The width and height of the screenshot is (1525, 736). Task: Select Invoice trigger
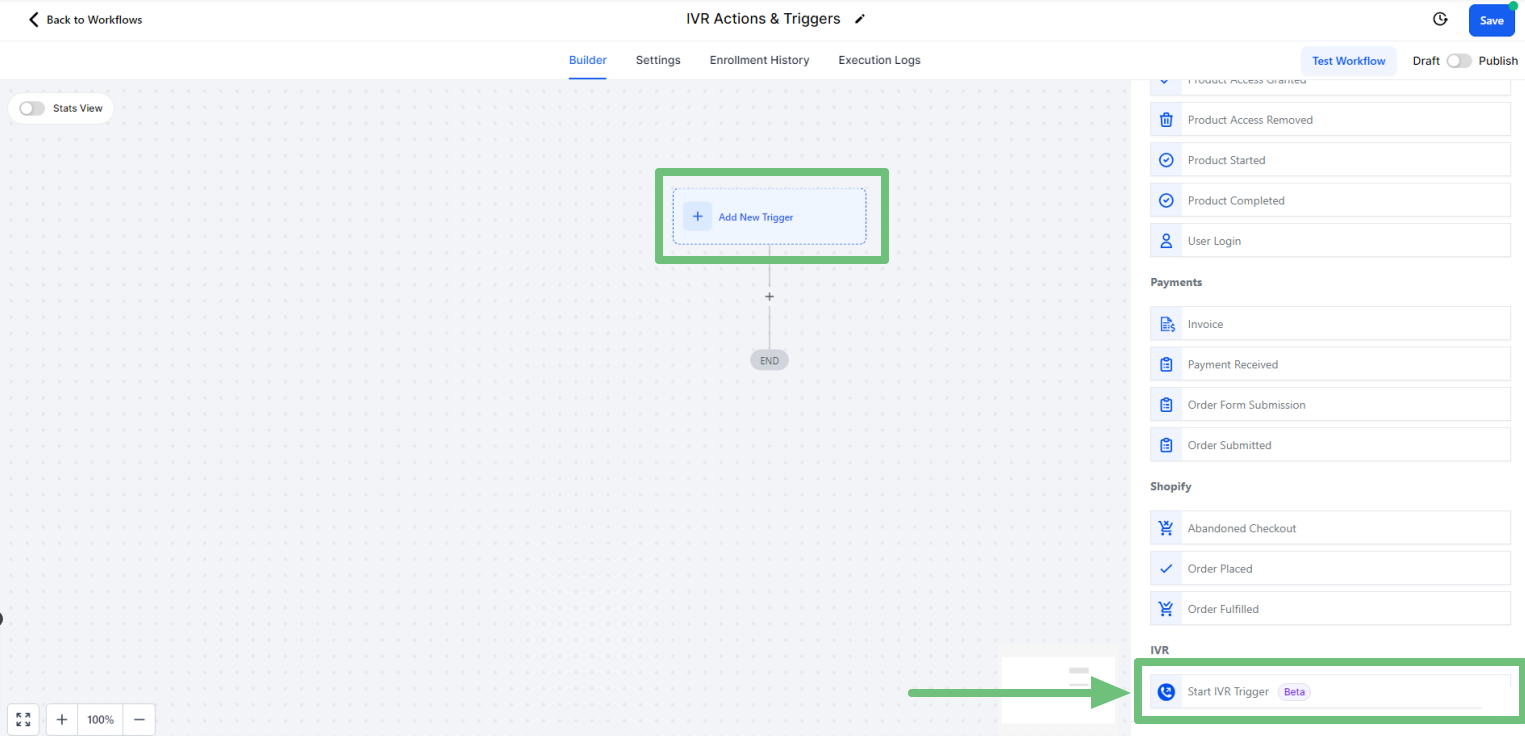[x=1330, y=323]
